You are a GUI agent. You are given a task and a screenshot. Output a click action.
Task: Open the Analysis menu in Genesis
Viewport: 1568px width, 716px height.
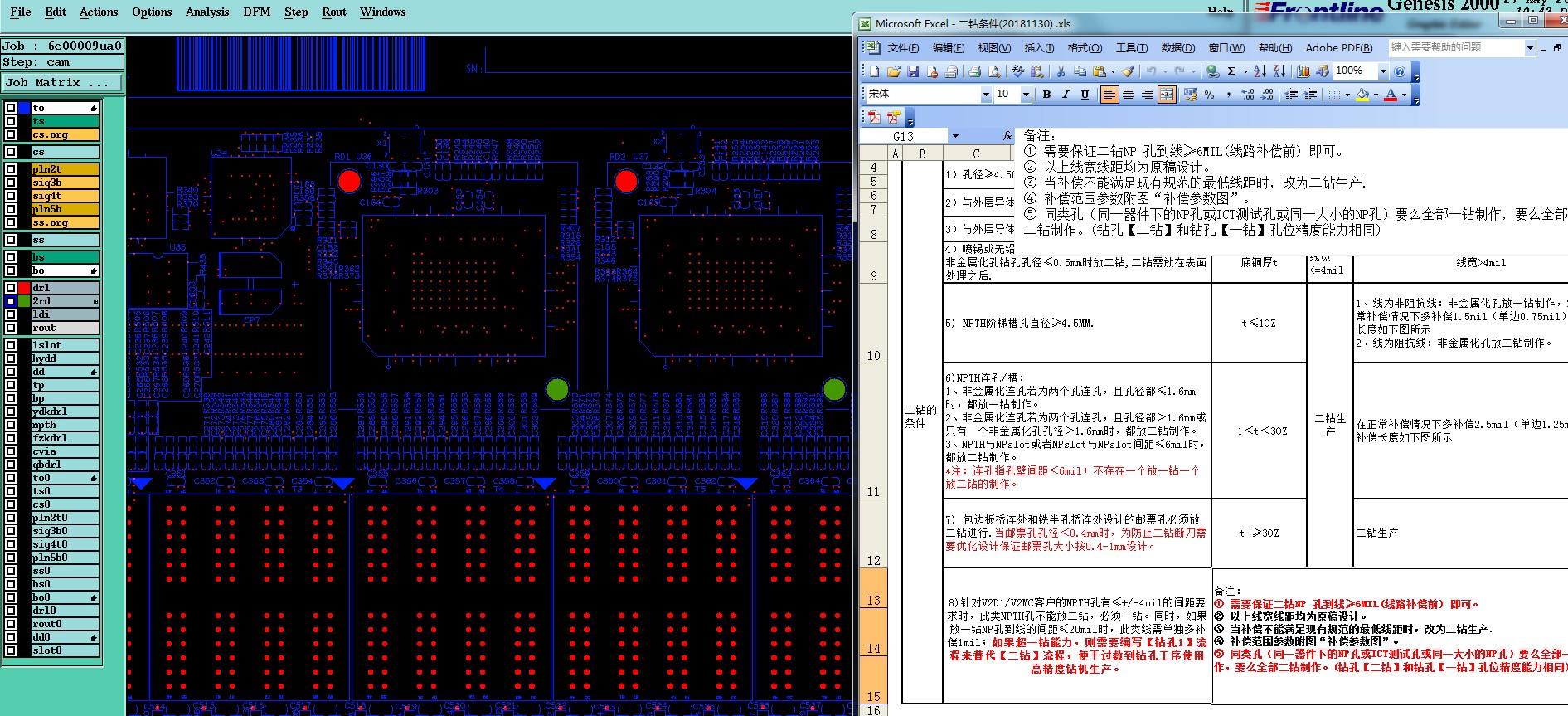coord(207,12)
